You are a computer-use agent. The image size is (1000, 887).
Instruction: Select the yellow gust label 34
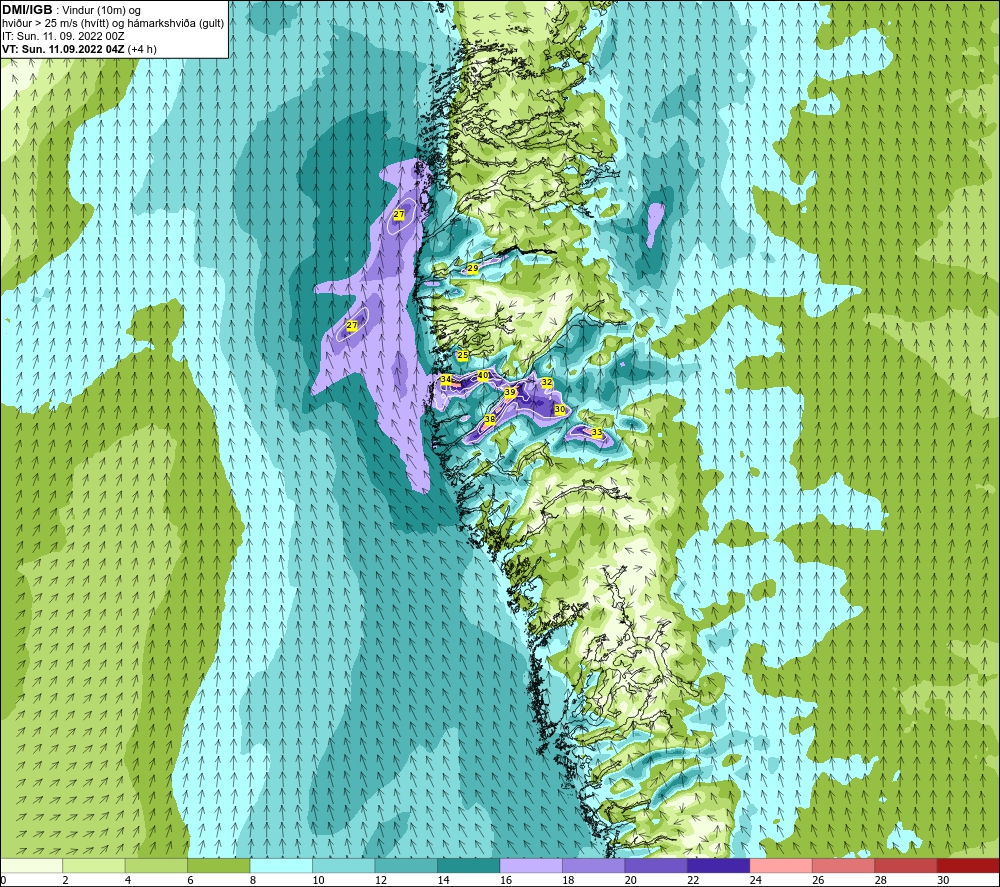tap(446, 379)
